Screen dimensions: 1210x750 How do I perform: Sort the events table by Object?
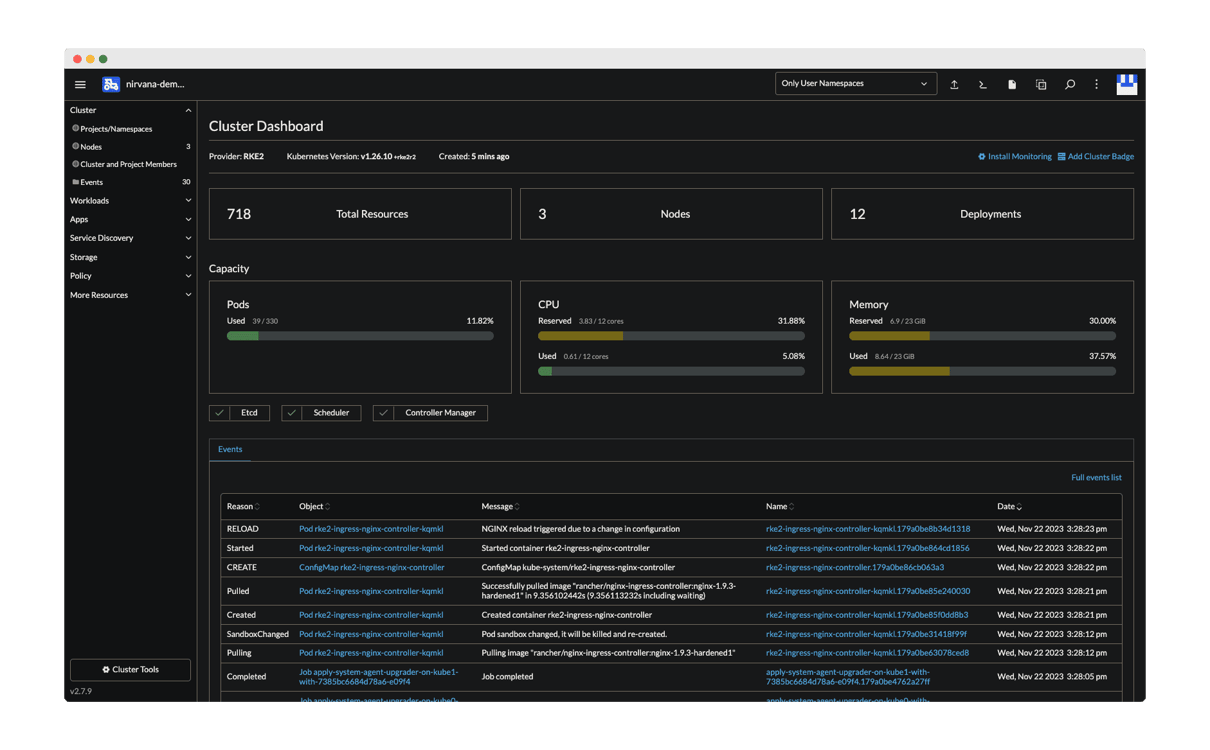(x=314, y=507)
